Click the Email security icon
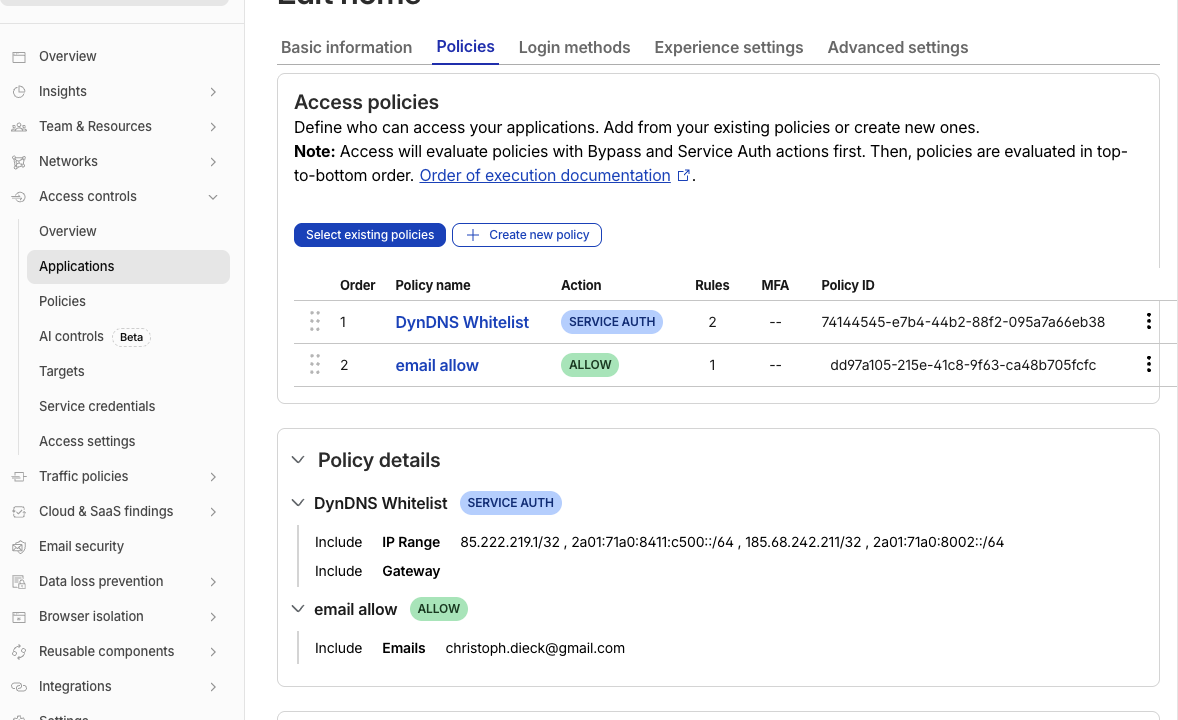 click(20, 546)
